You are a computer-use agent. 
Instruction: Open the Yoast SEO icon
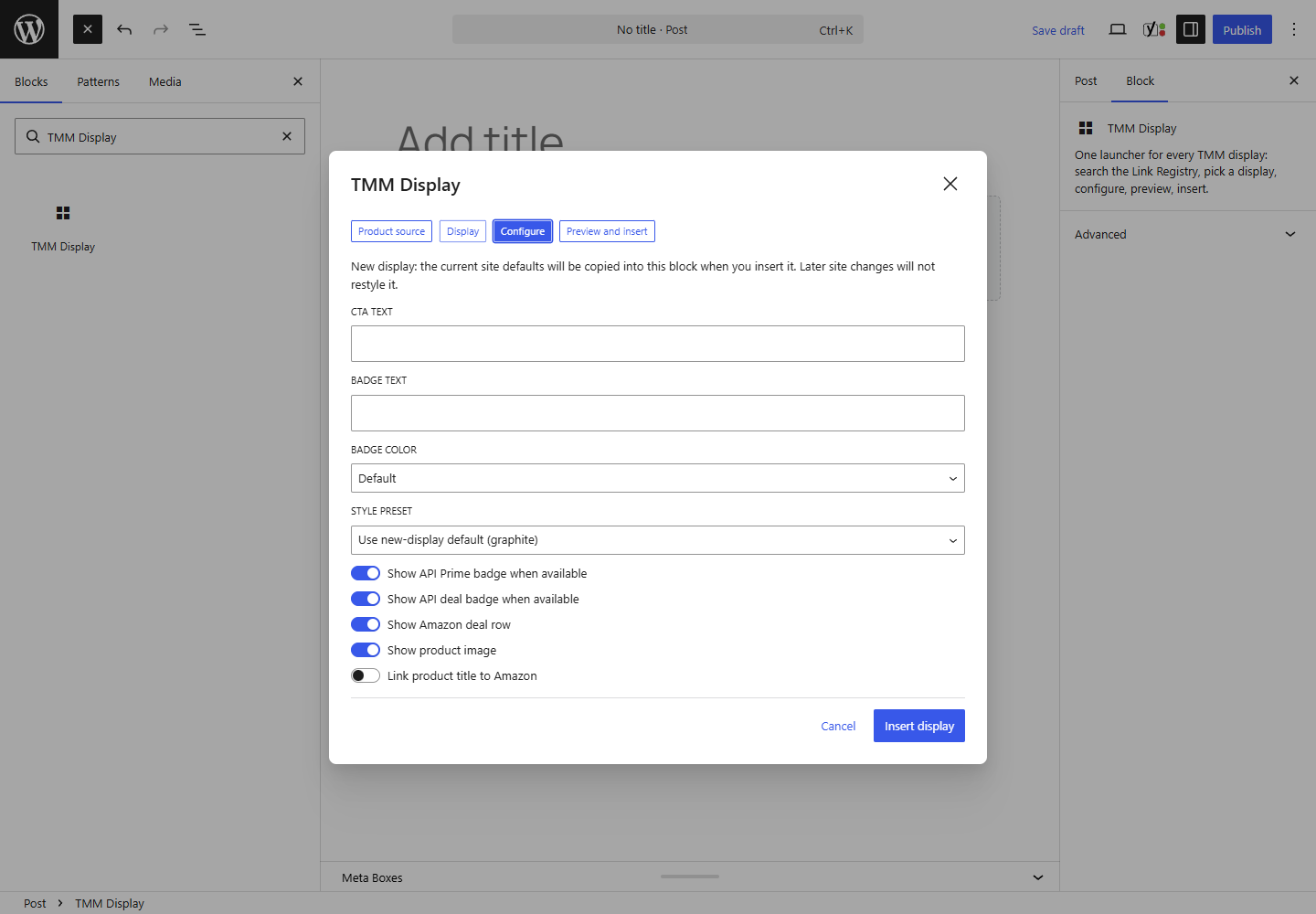click(x=1153, y=29)
